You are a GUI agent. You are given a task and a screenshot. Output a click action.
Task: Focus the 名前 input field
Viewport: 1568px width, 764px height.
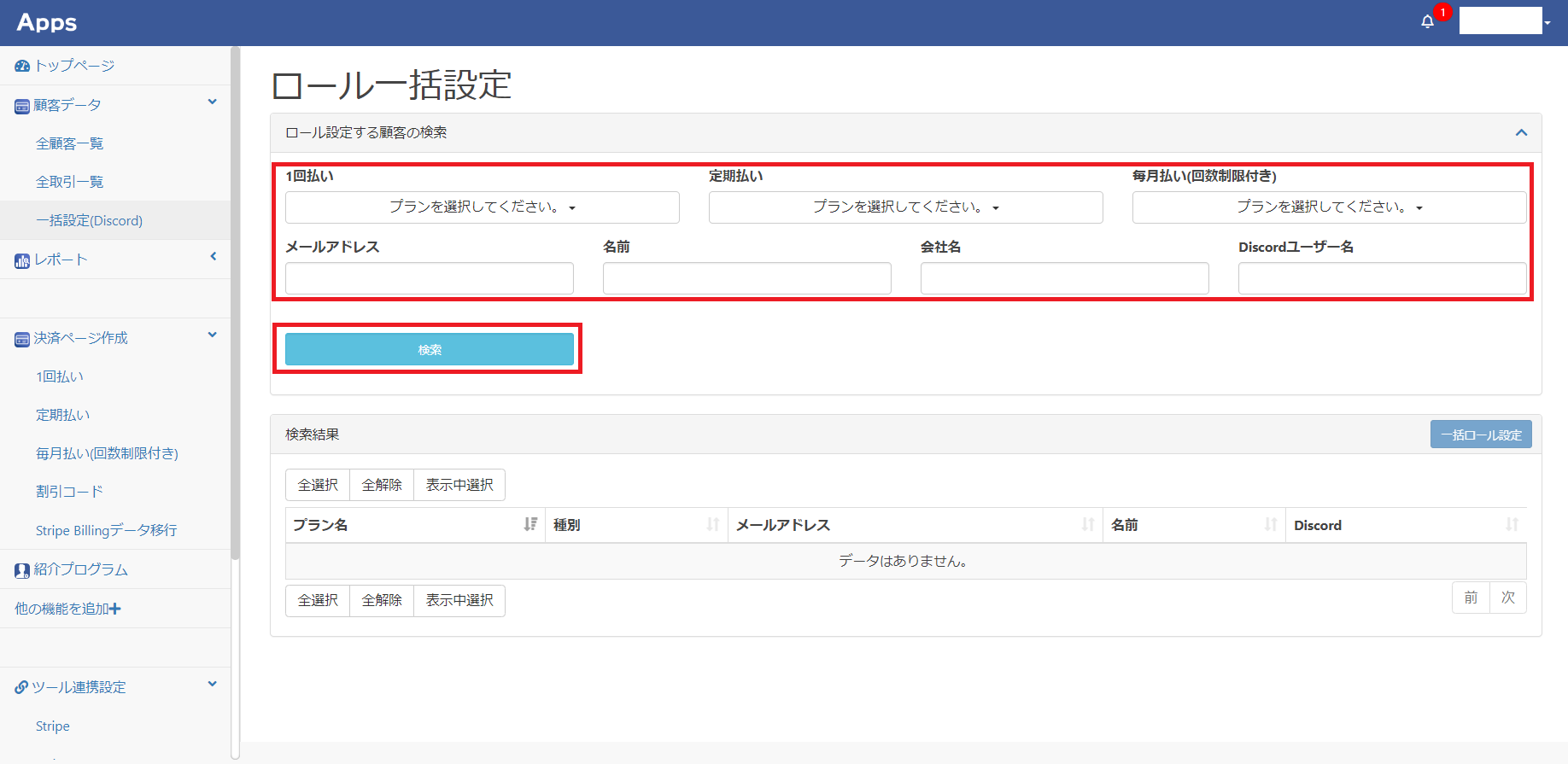[747, 278]
